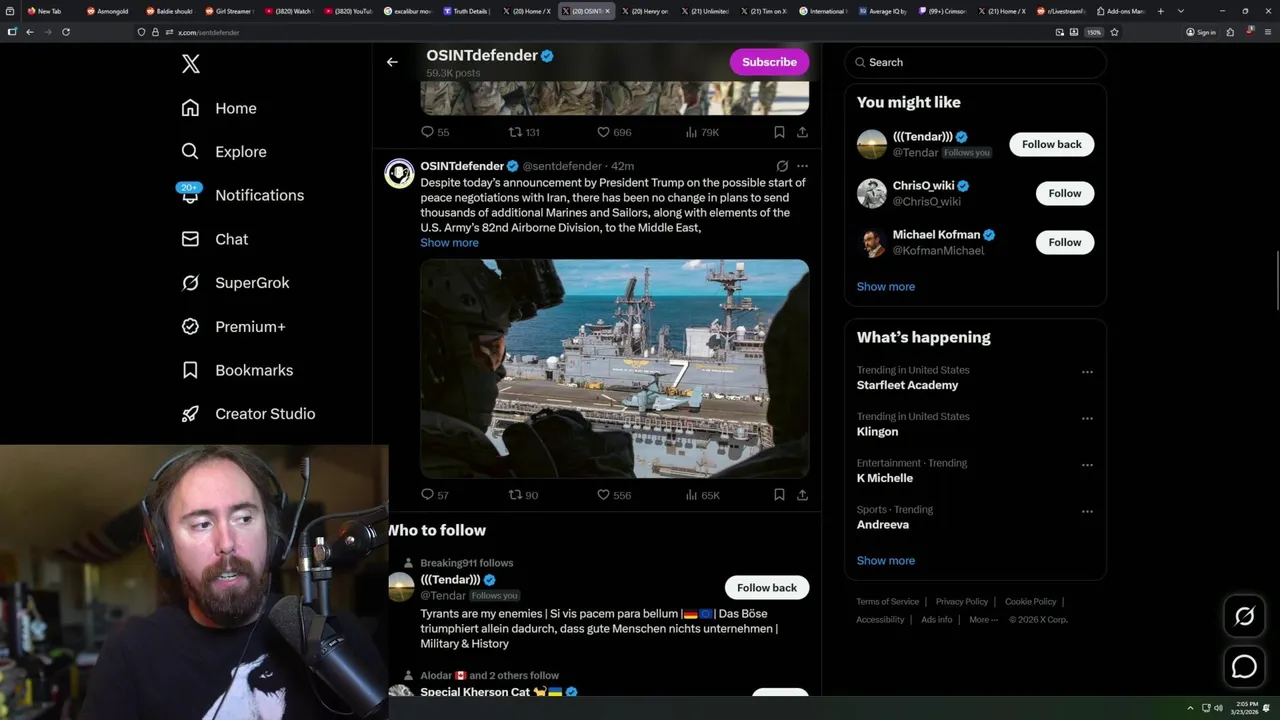
Task: Open the Explore section
Action: pos(224,152)
